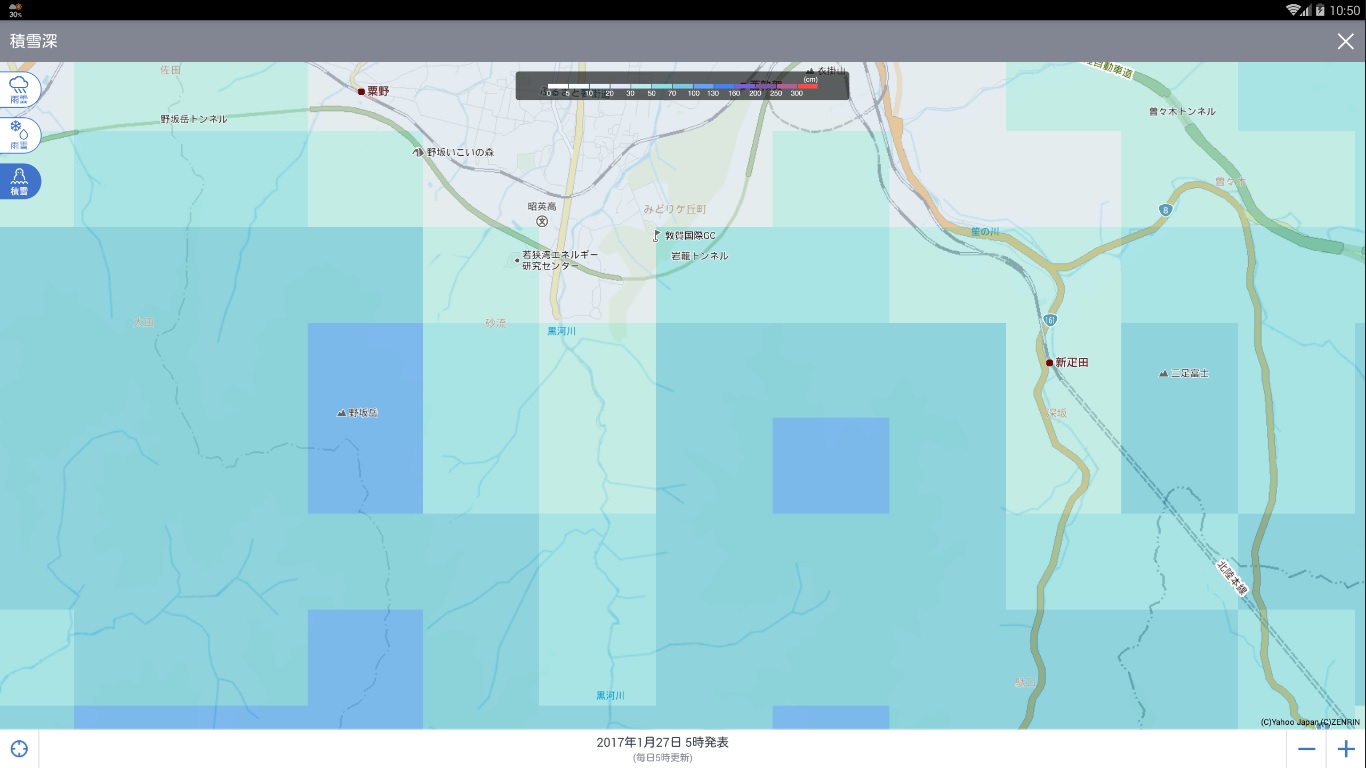1366x768 pixels.
Task: Tap the 若狭湾エネルギー研究センター label
Action: [x=559, y=261]
